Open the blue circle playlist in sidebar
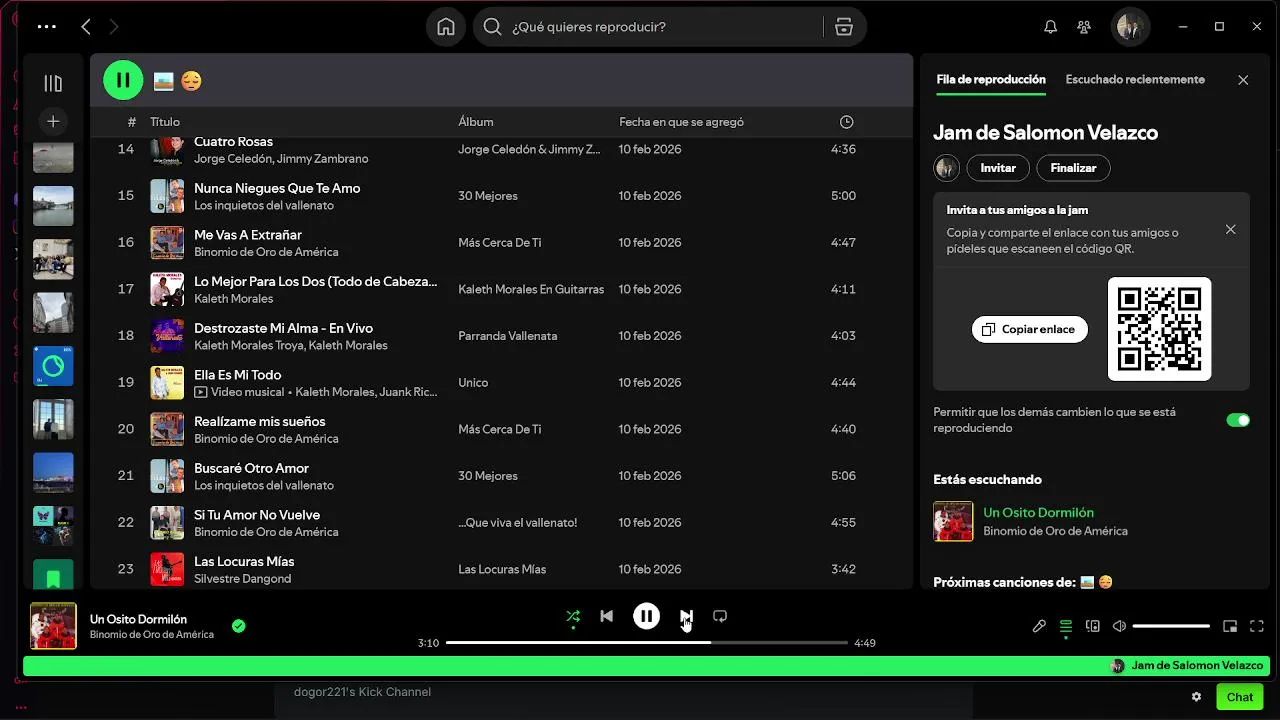 (53, 366)
